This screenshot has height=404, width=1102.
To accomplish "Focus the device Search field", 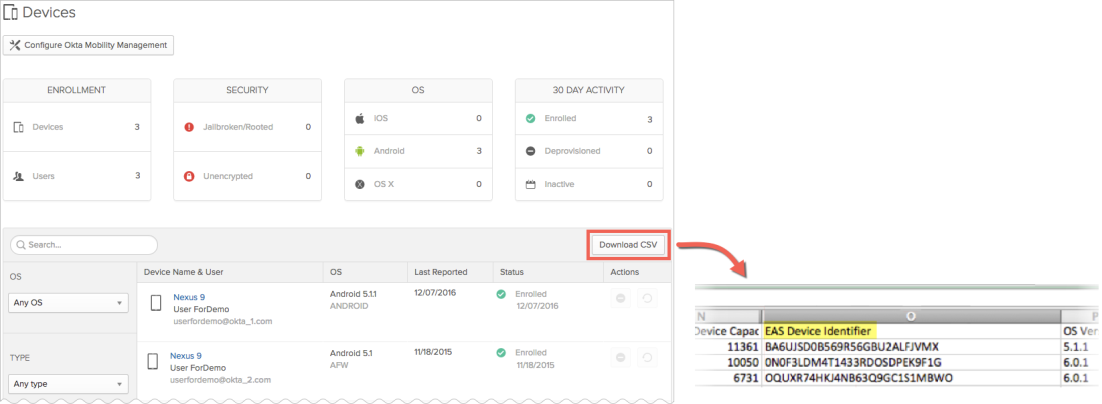I will tap(84, 245).
